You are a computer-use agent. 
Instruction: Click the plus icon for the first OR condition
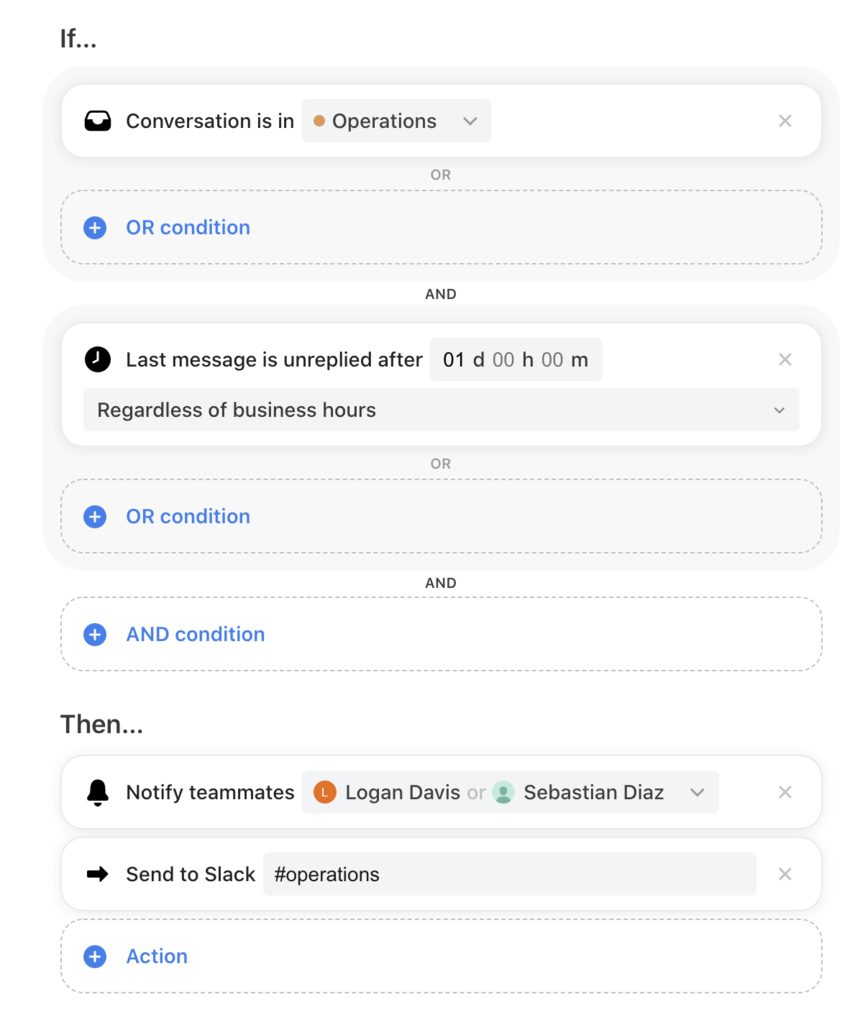[x=95, y=228]
